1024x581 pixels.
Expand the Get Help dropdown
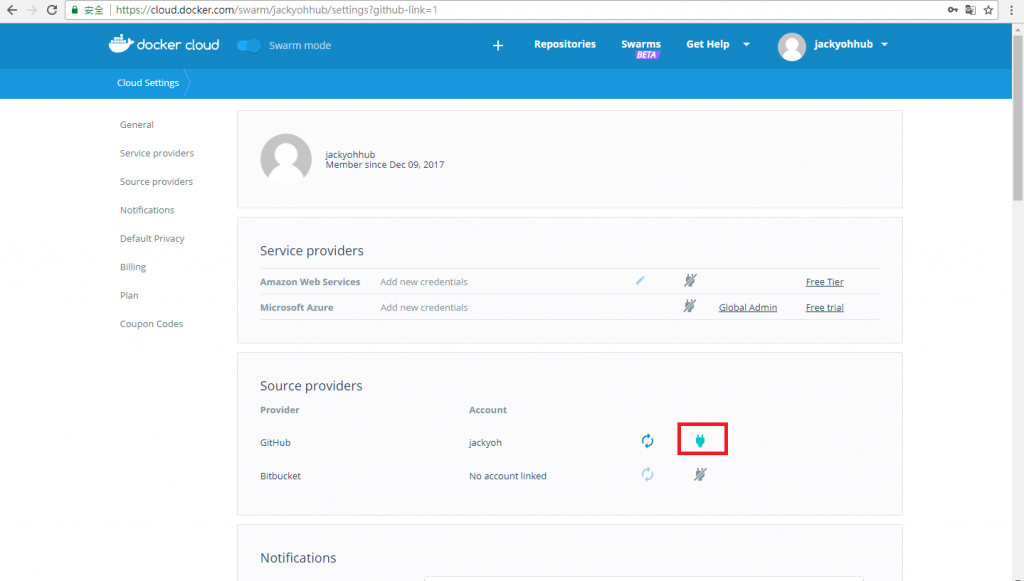tap(718, 44)
